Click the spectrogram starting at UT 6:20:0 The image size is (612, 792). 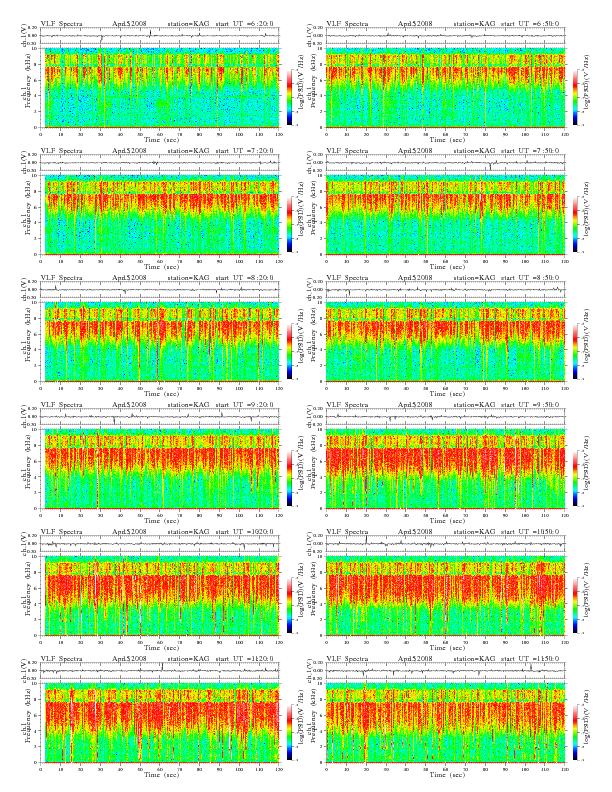pos(160,87)
